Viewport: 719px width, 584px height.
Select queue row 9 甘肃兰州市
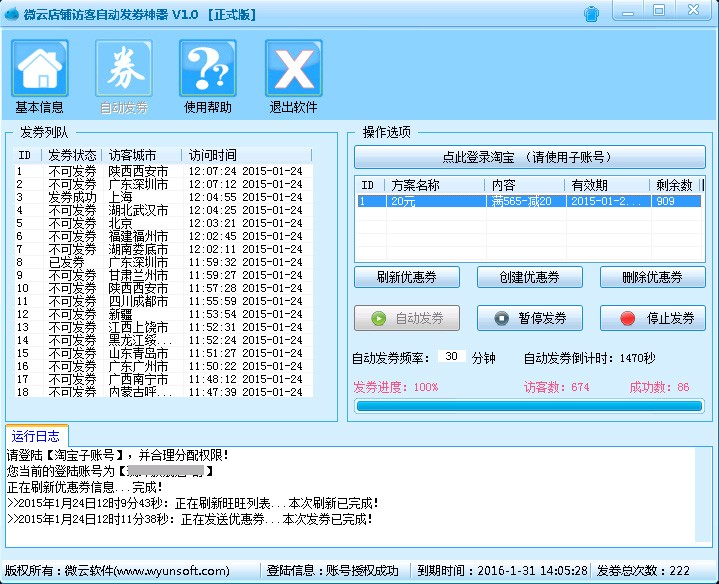[x=164, y=275]
